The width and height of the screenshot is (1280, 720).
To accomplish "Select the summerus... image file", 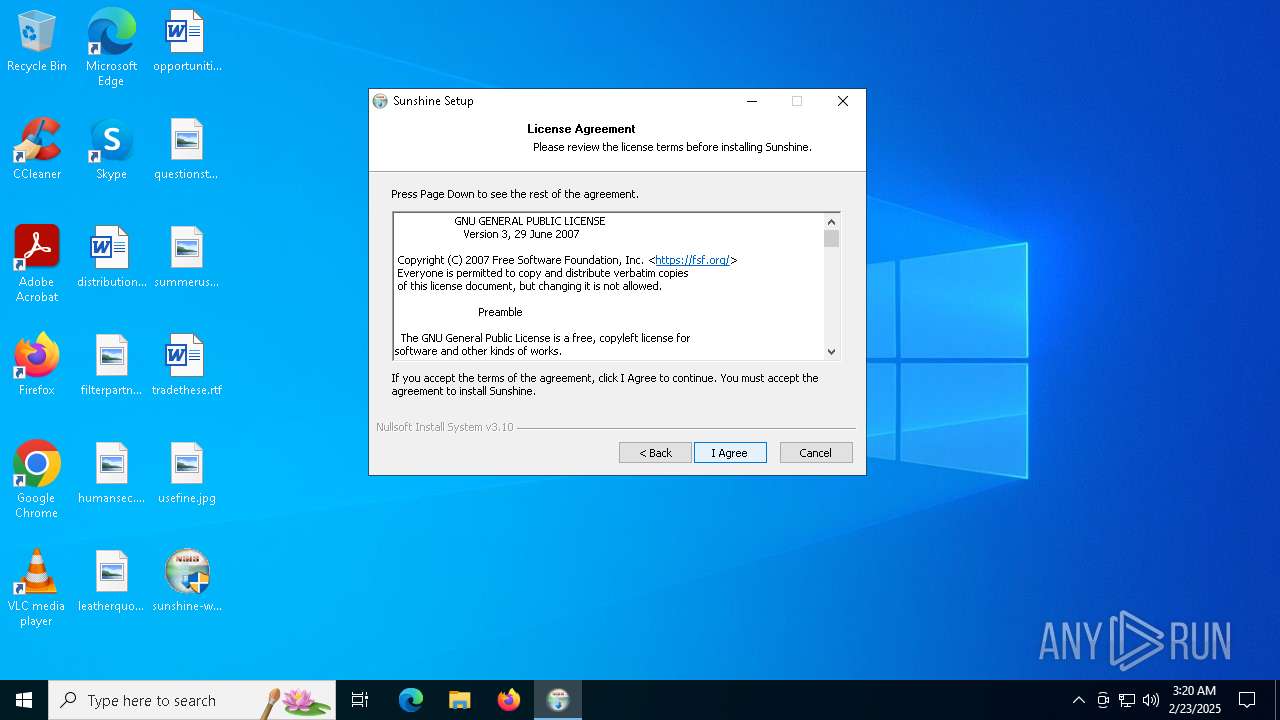I will [186, 257].
